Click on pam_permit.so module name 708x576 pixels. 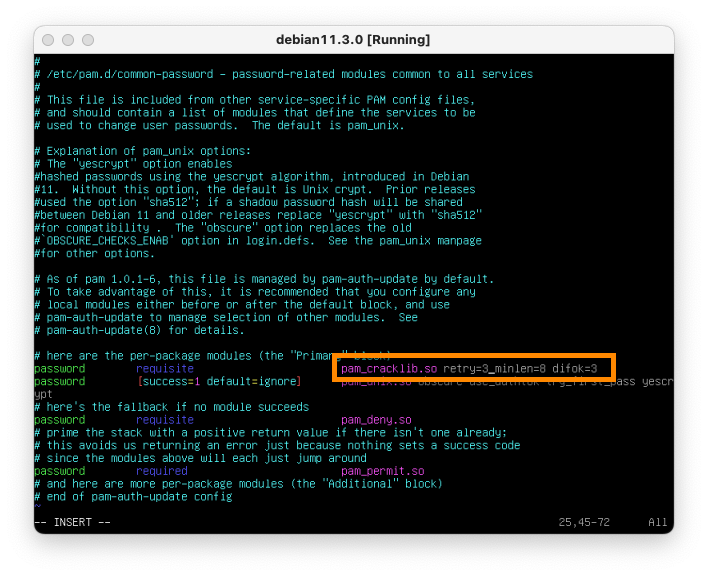pos(383,471)
